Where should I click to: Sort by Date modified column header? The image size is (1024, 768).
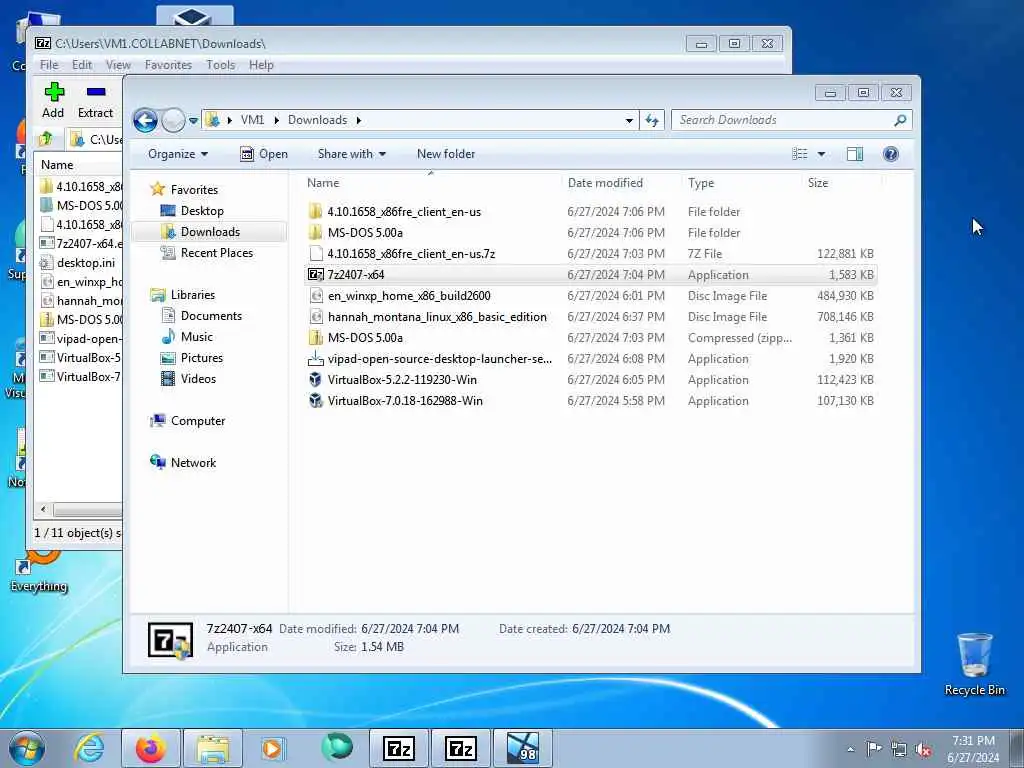620,183
